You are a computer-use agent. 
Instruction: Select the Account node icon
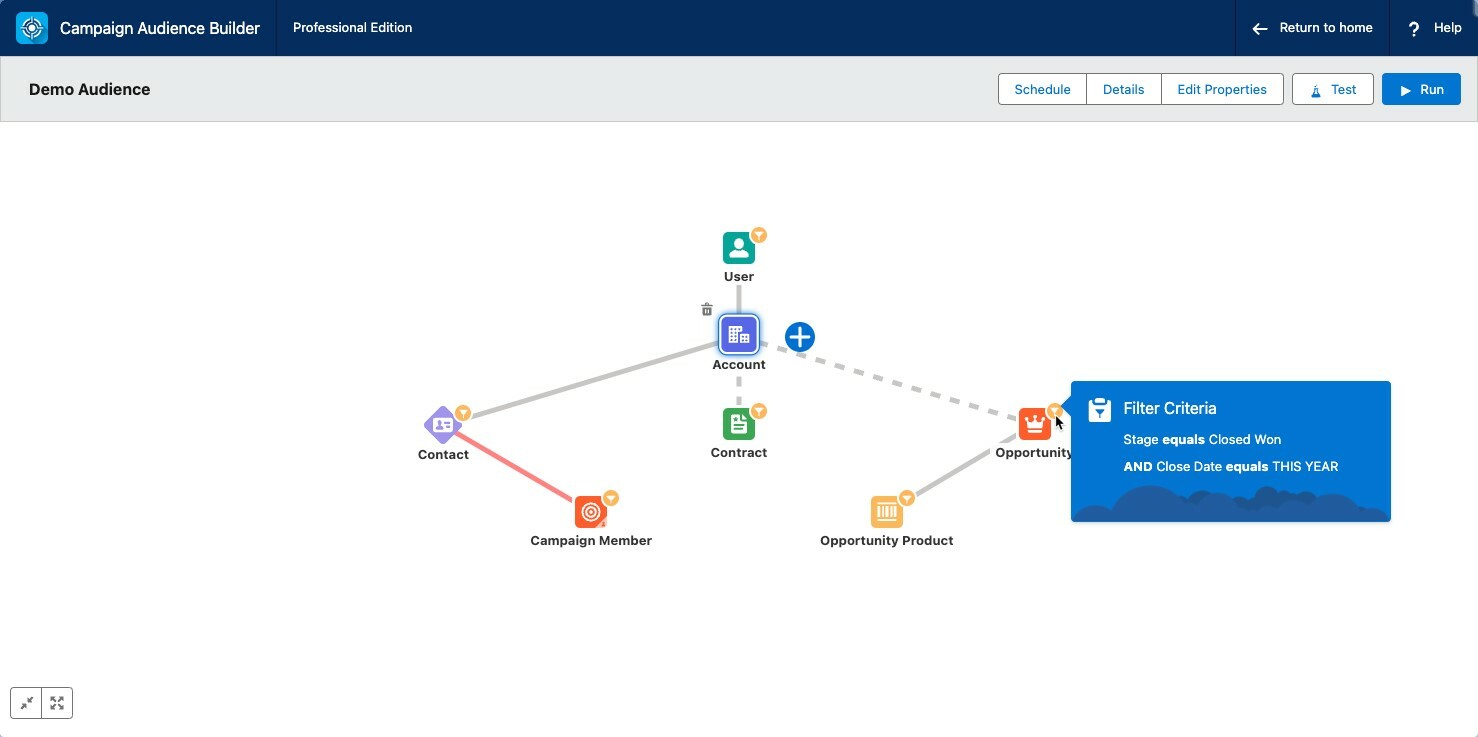(738, 334)
